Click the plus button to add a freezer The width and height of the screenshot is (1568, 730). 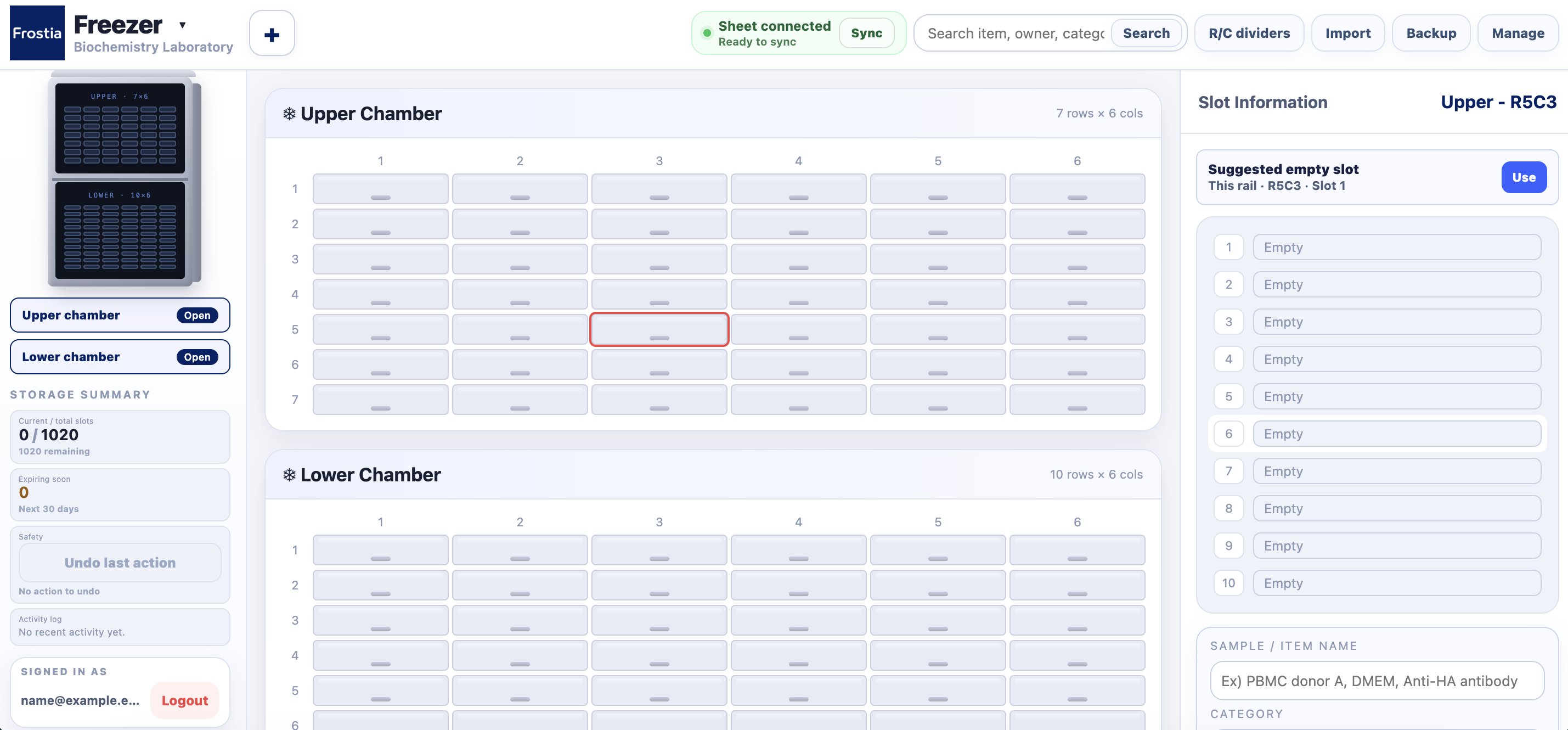click(272, 33)
